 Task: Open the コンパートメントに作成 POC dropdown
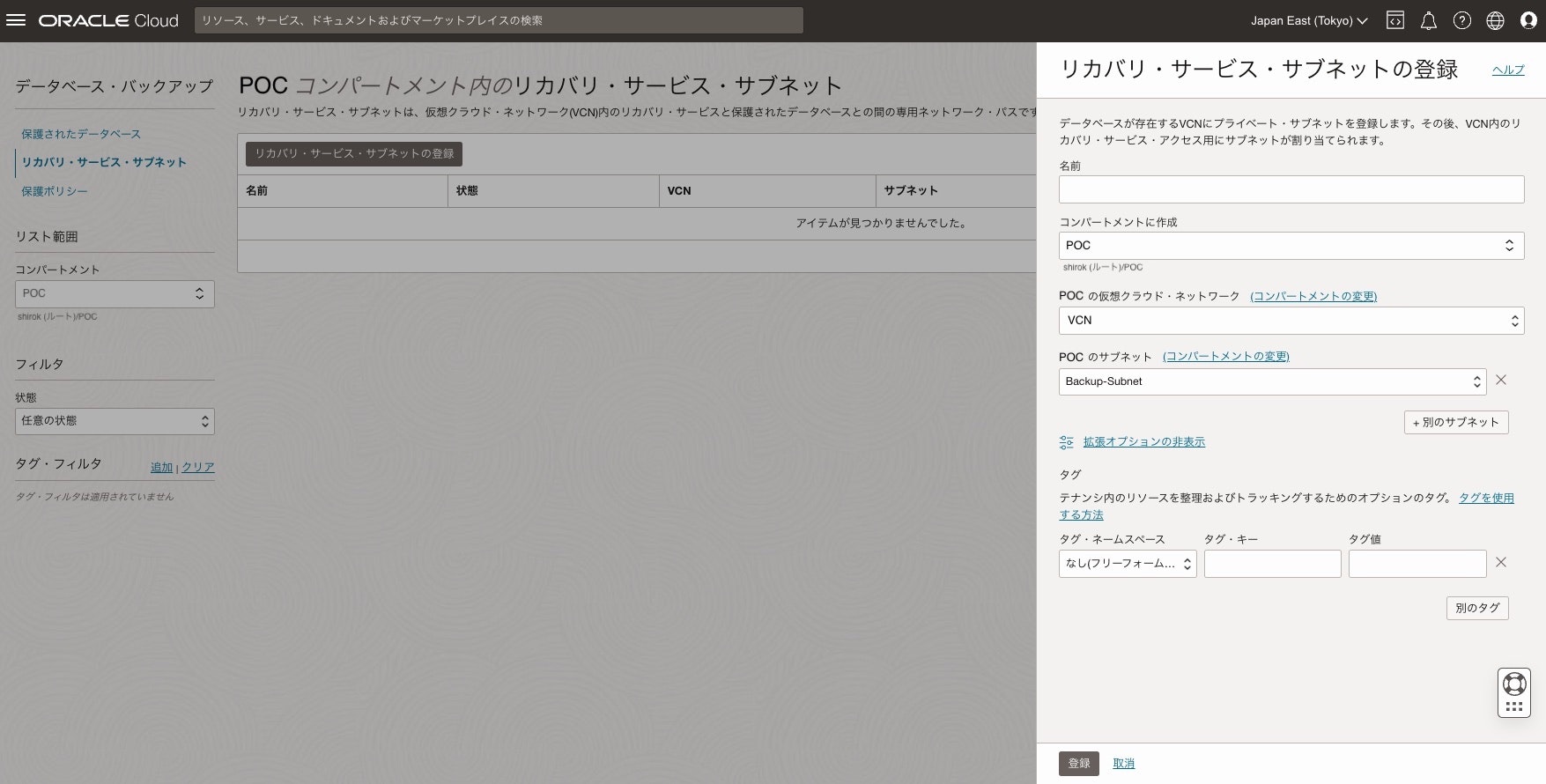[1291, 246]
